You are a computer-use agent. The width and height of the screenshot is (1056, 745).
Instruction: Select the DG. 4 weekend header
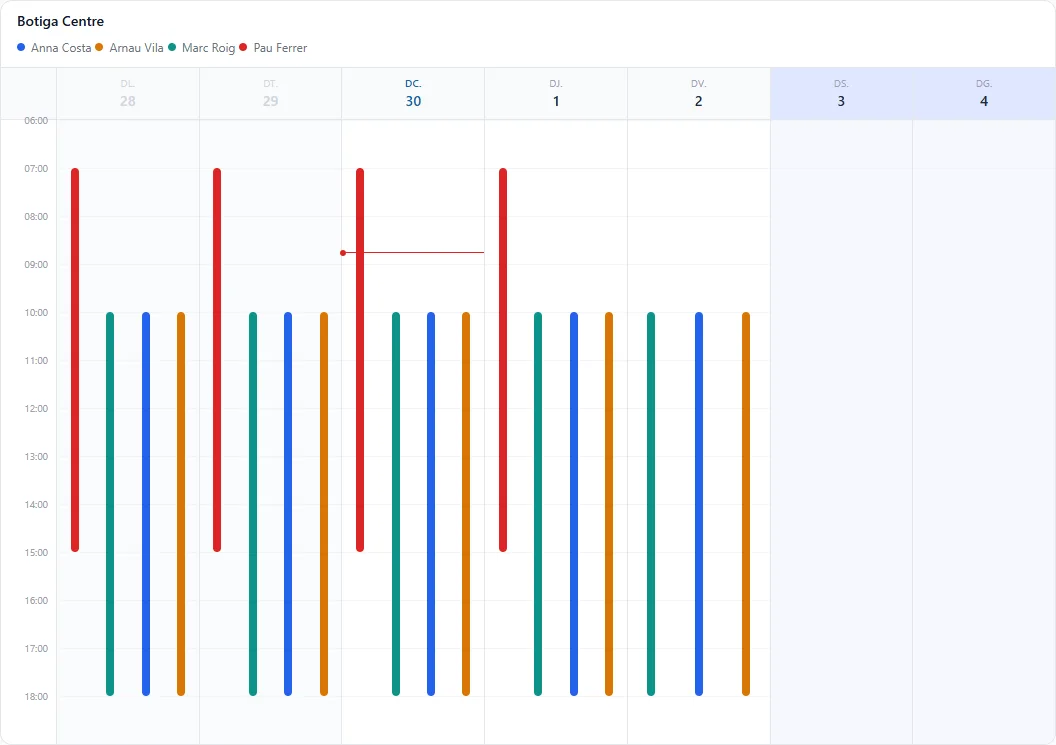point(984,94)
